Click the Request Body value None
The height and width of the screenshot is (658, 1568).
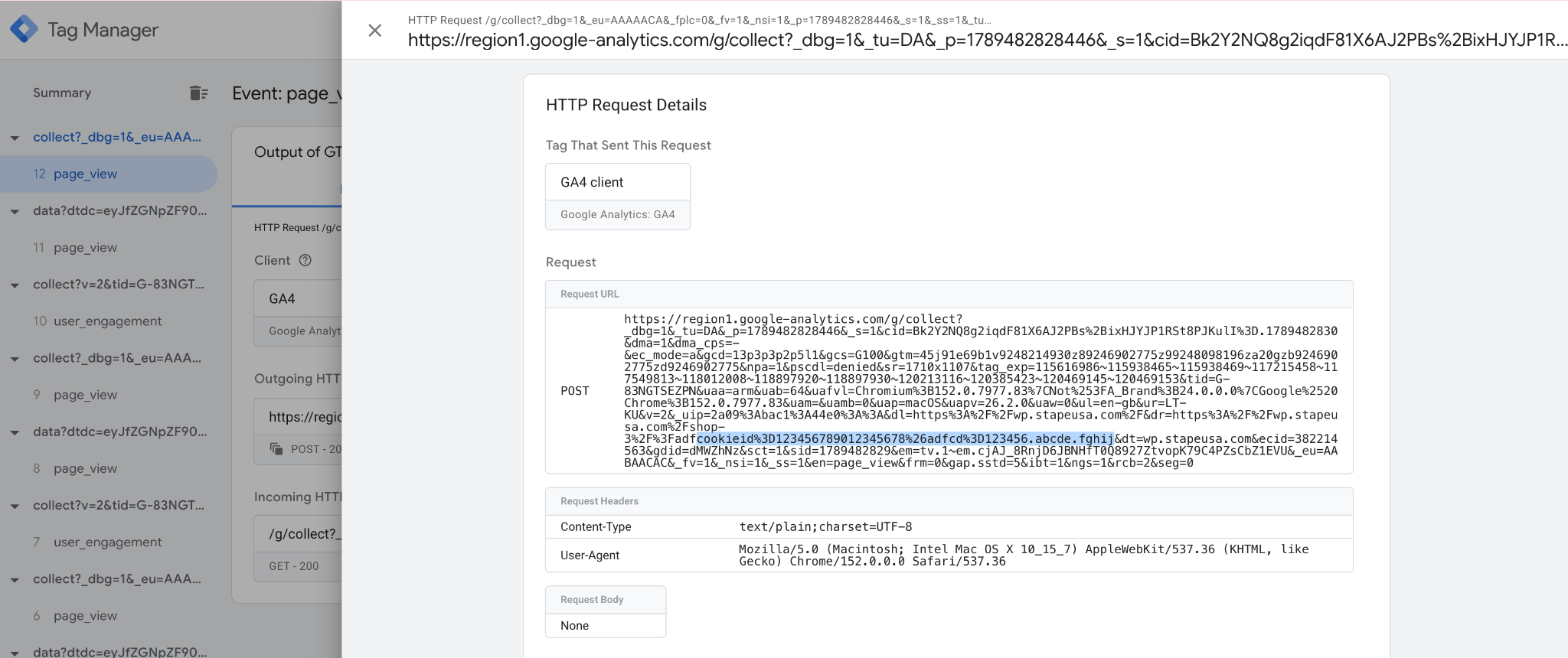(x=574, y=626)
